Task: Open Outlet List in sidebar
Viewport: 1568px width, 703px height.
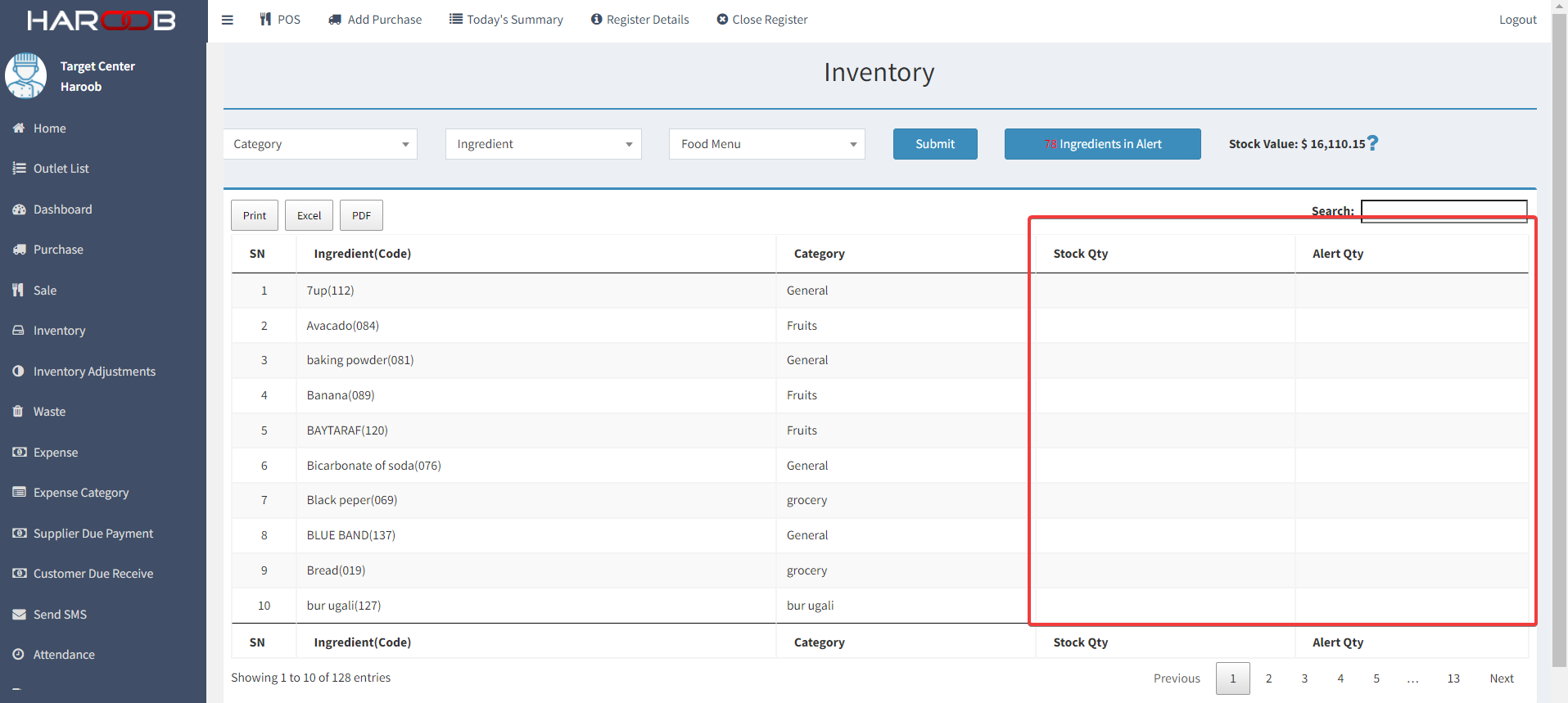Action: coord(61,169)
